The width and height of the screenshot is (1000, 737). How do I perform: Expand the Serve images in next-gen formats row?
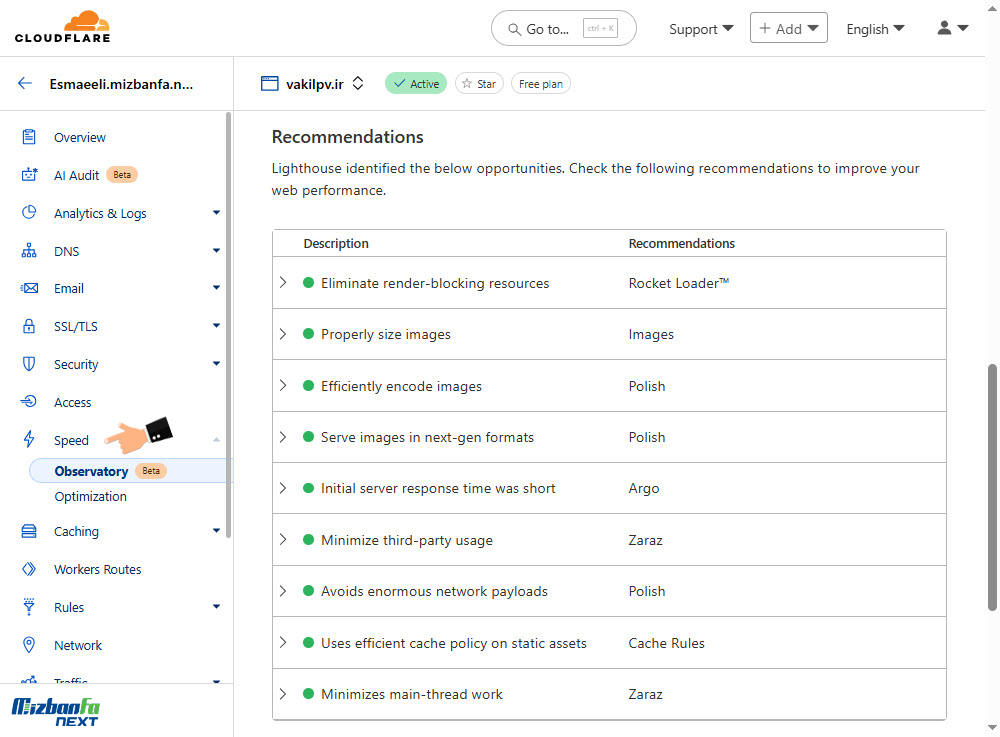(283, 437)
